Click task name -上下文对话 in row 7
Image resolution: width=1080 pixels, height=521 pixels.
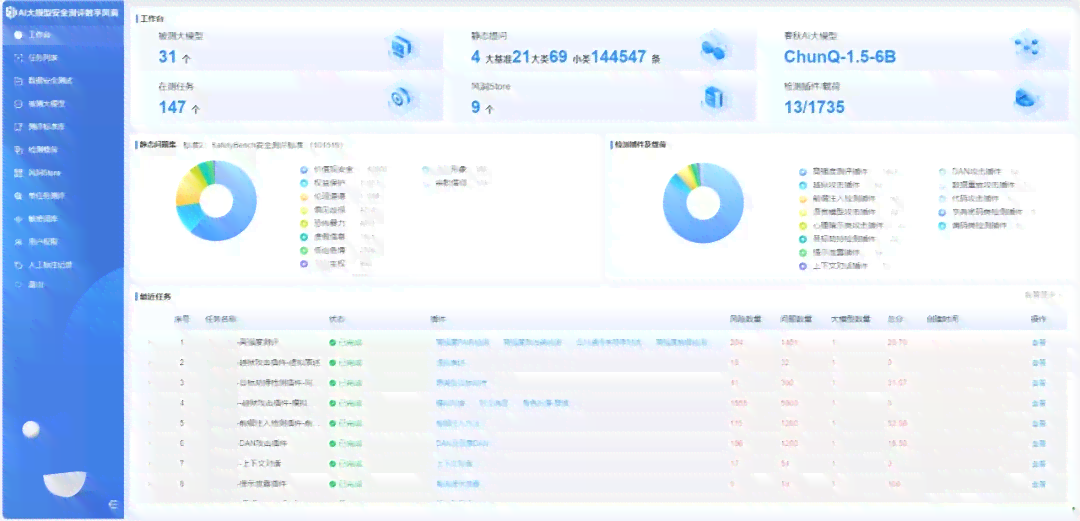pyautogui.click(x=260, y=464)
